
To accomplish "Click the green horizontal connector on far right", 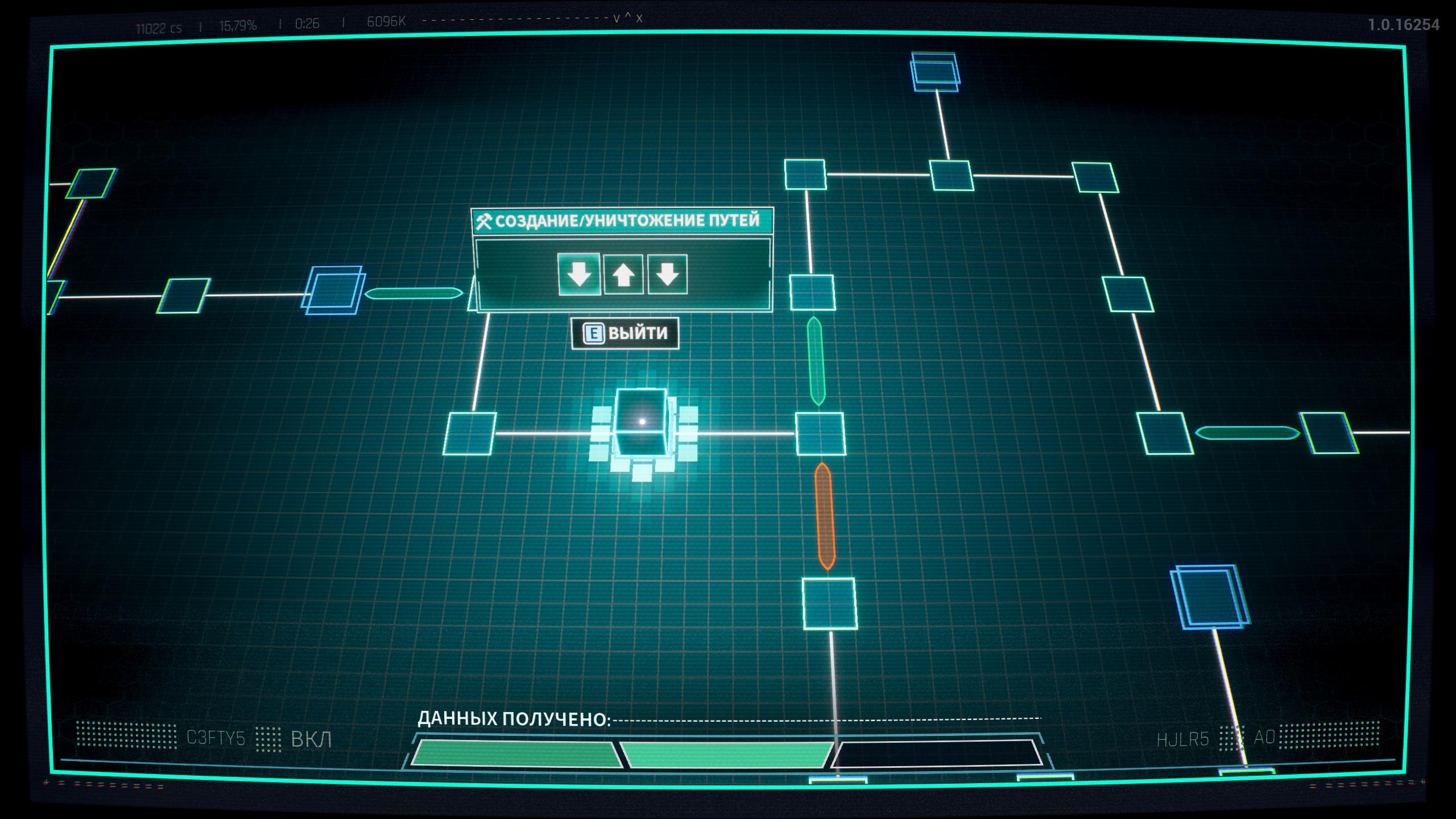I will tap(1247, 433).
